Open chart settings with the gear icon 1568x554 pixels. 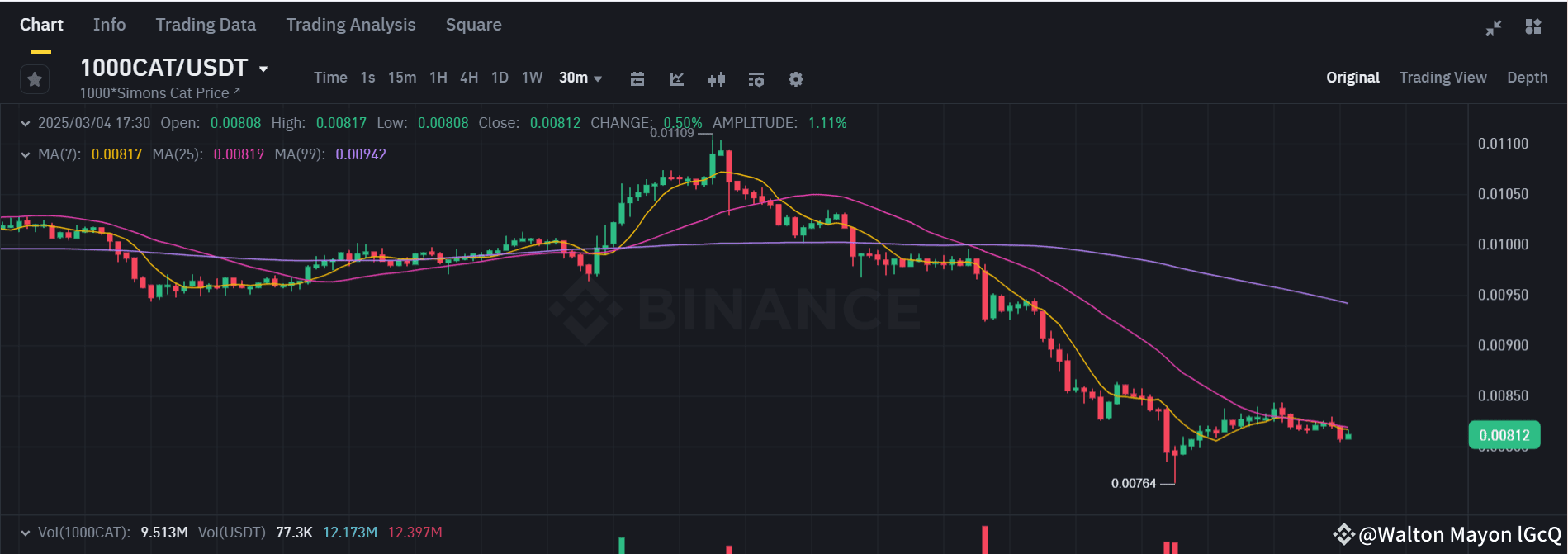795,78
